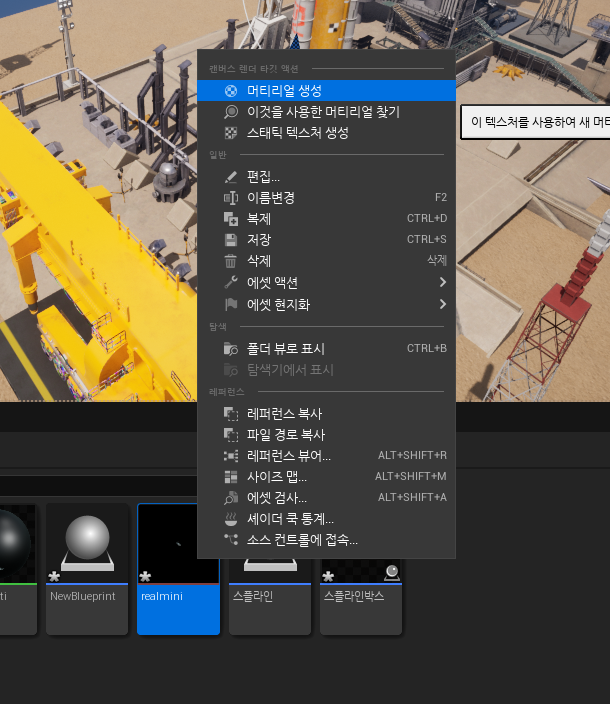
Task: Click the grid icon beside 사이즈 맵
Action: (231, 477)
